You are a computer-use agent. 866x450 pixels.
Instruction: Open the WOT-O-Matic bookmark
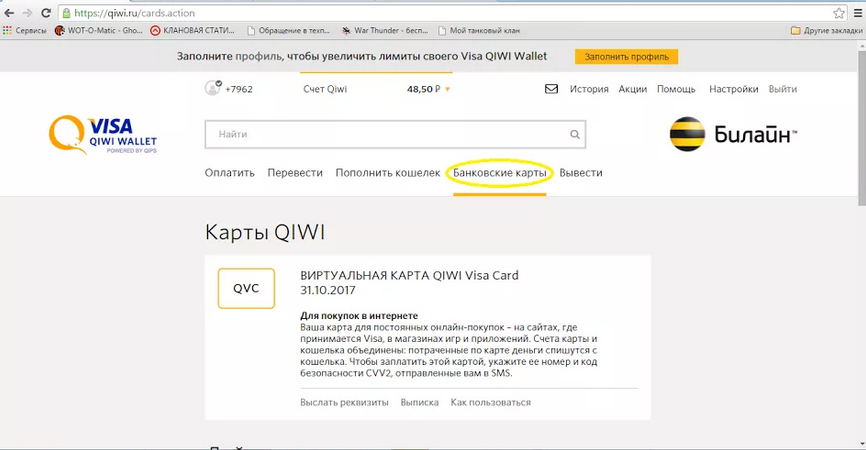[x=98, y=30]
